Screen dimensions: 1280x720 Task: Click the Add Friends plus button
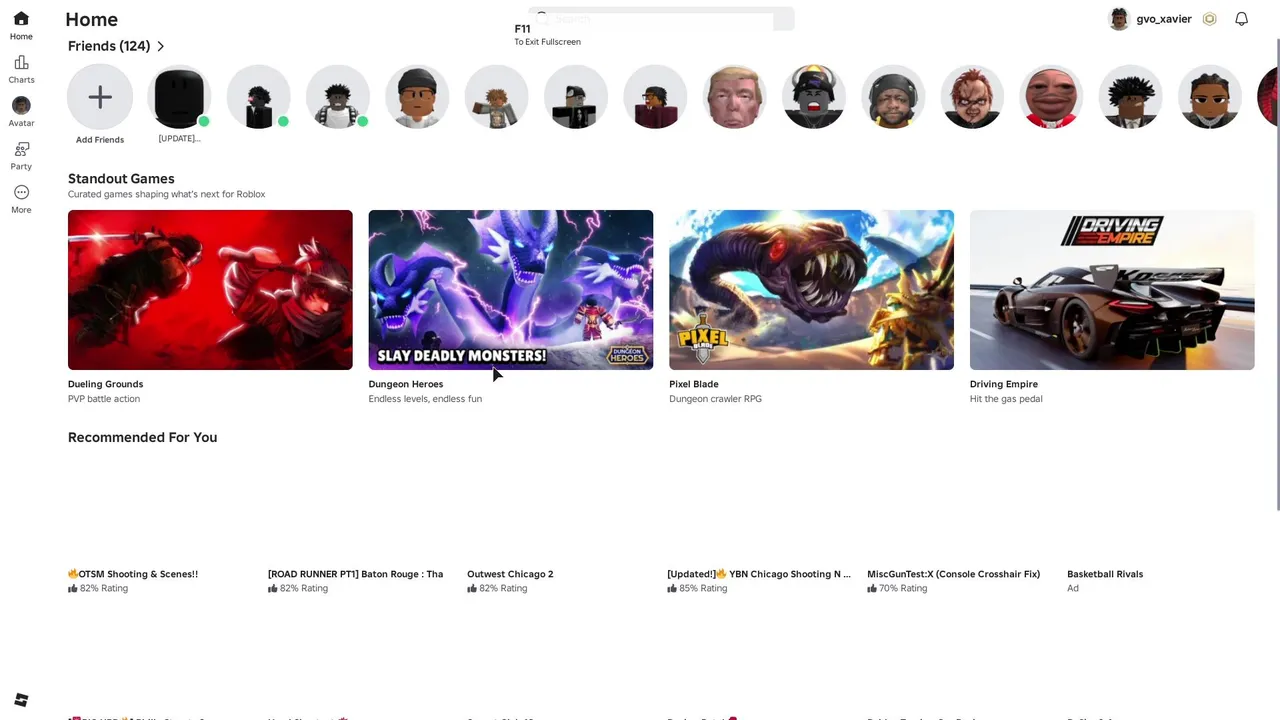[x=100, y=97]
